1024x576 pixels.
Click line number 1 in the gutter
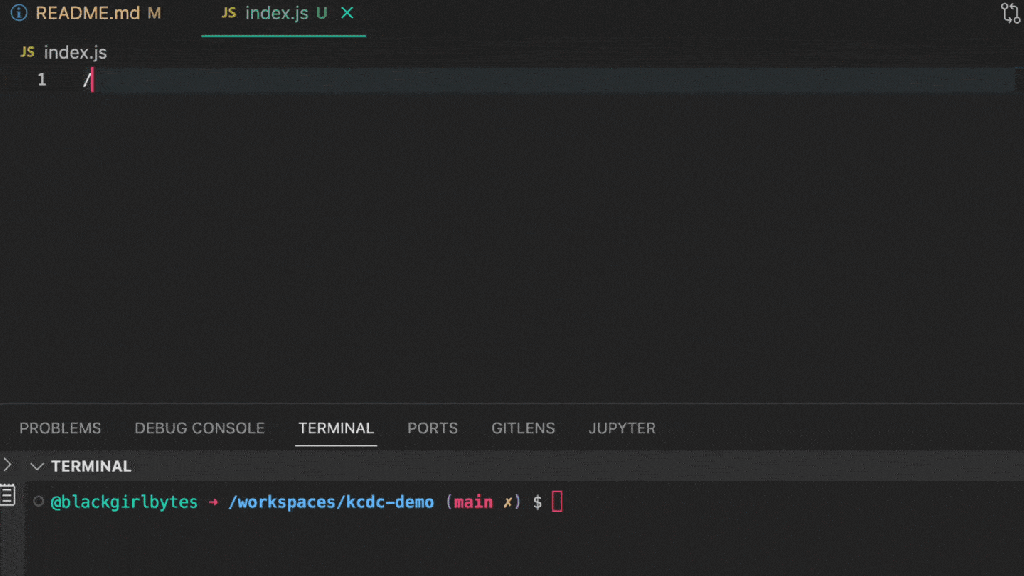click(x=42, y=80)
